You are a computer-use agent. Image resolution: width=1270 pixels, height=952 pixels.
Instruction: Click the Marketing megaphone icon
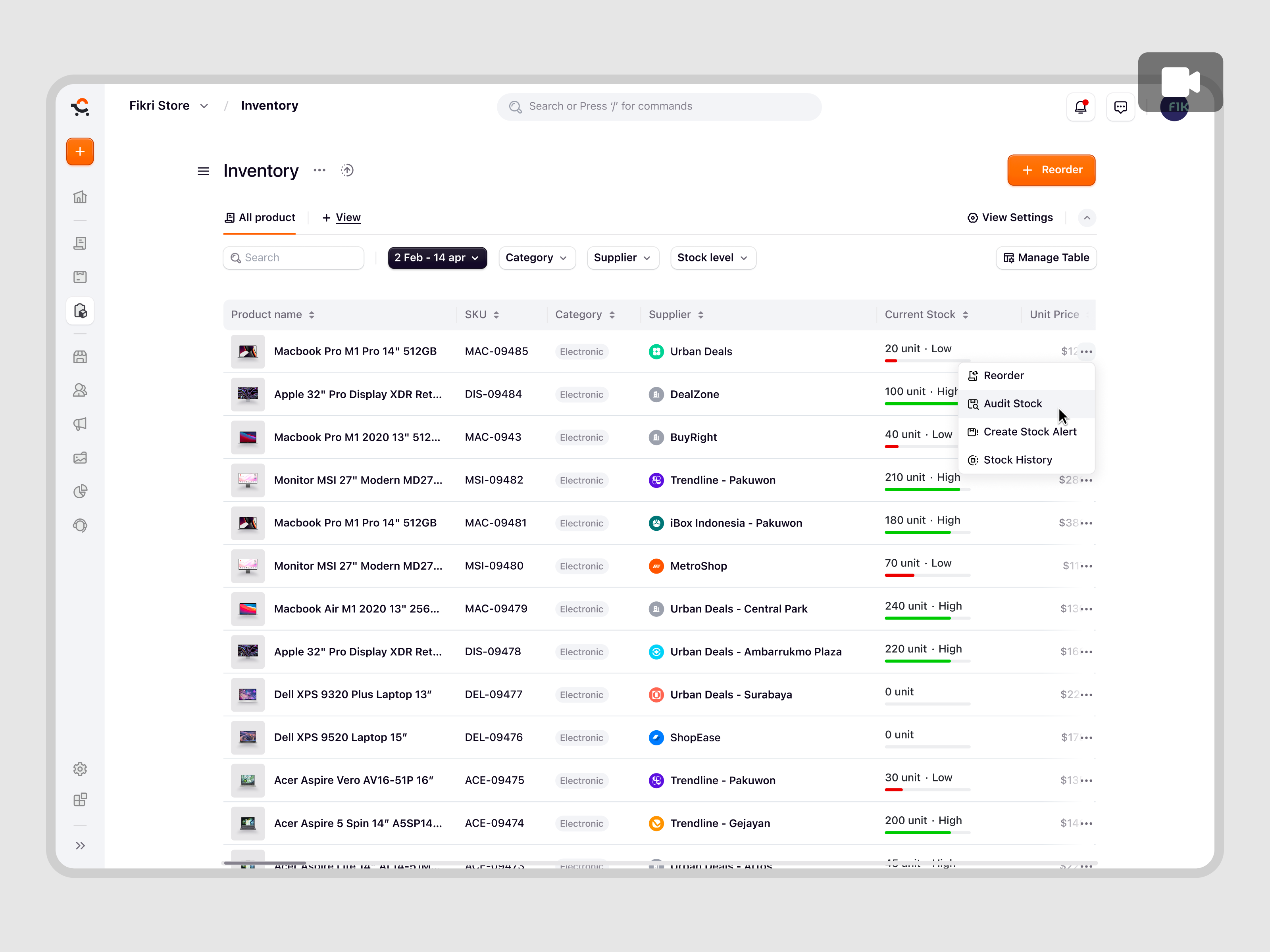point(80,424)
